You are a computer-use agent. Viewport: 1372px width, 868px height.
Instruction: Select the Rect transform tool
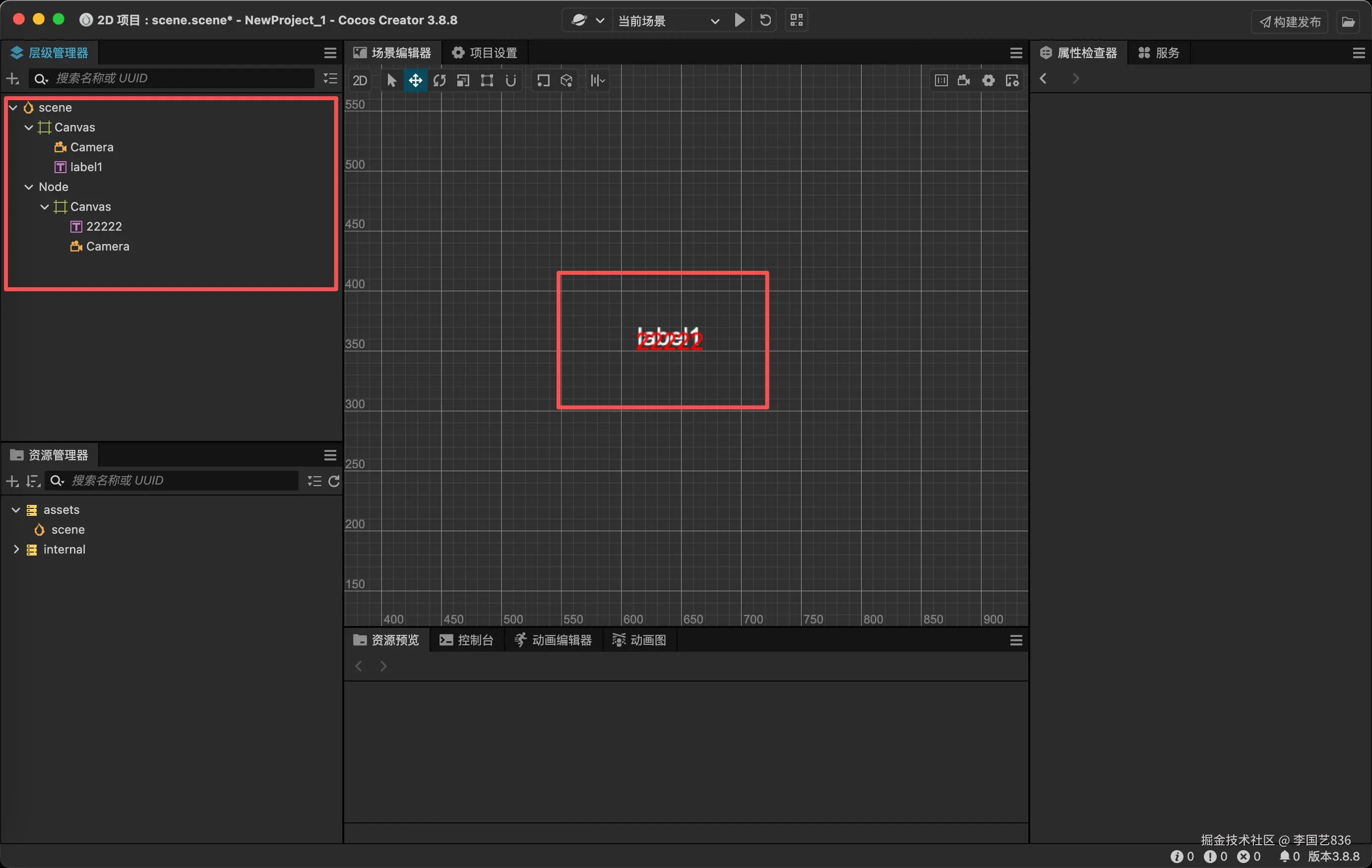point(487,80)
